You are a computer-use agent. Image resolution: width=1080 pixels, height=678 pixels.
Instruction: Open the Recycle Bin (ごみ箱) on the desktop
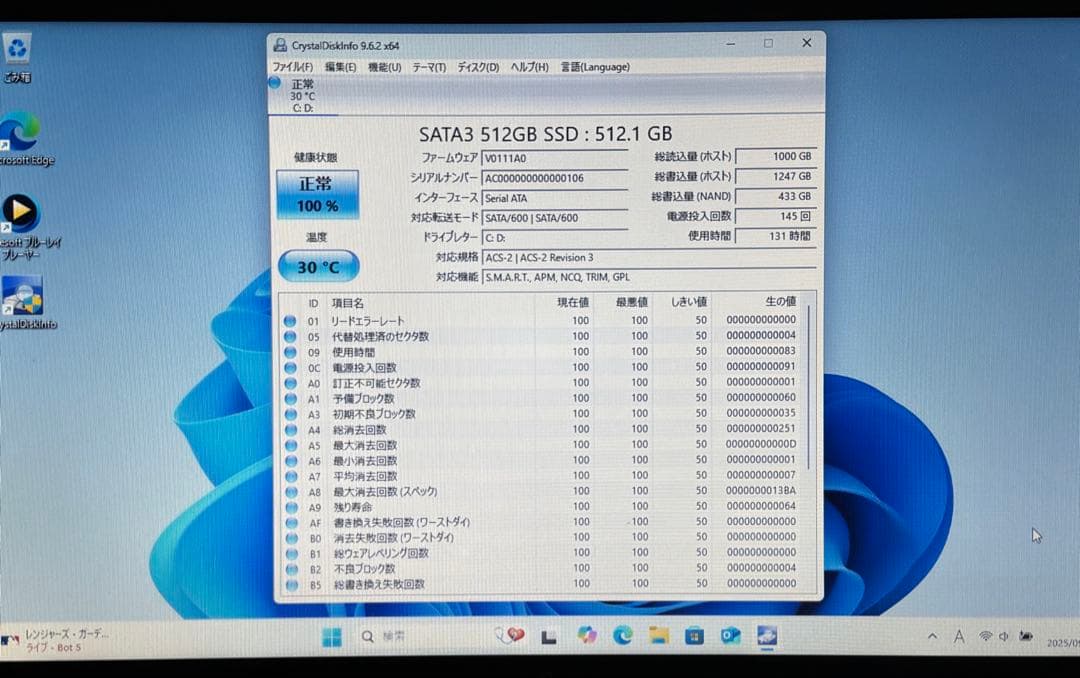pos(16,48)
